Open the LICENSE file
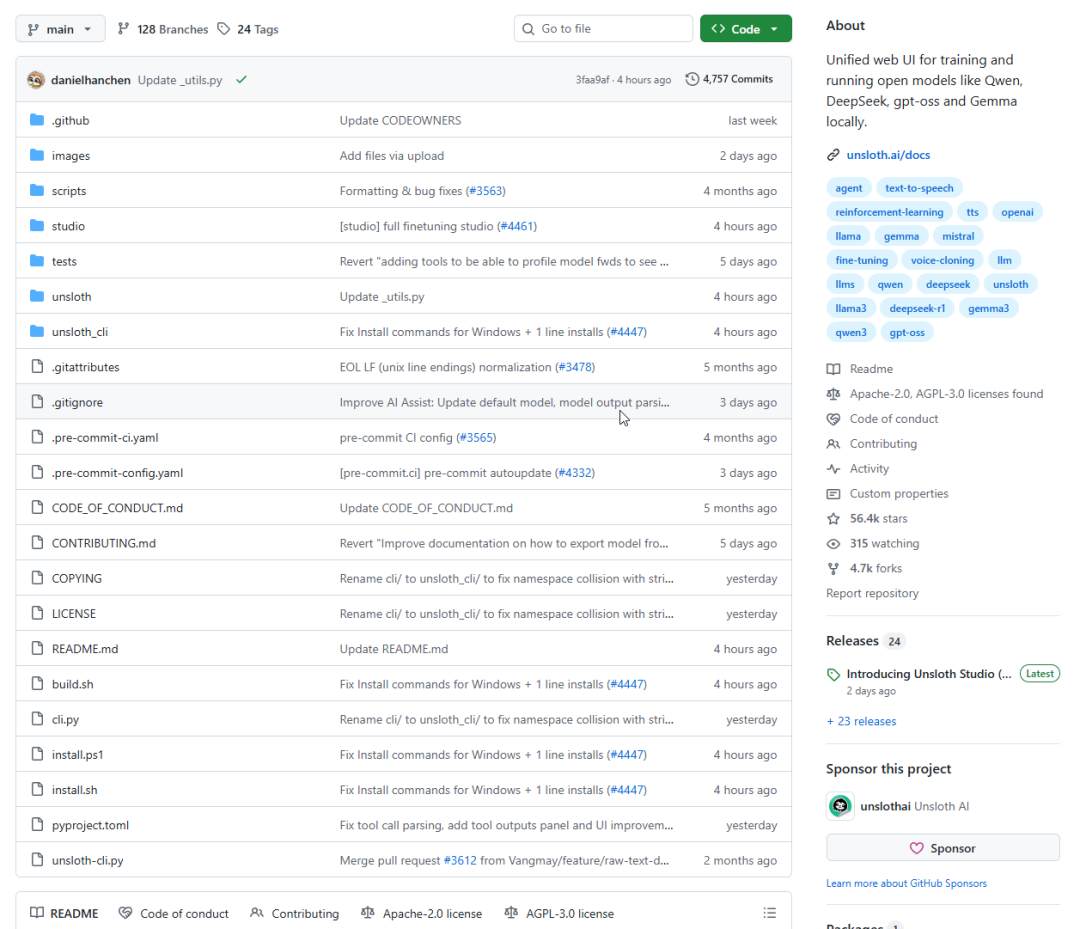This screenshot has width=1080, height=929. pos(74,614)
